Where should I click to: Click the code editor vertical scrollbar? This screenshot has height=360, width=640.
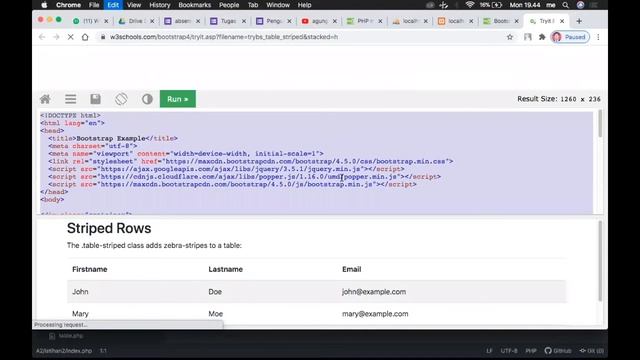click(600, 124)
